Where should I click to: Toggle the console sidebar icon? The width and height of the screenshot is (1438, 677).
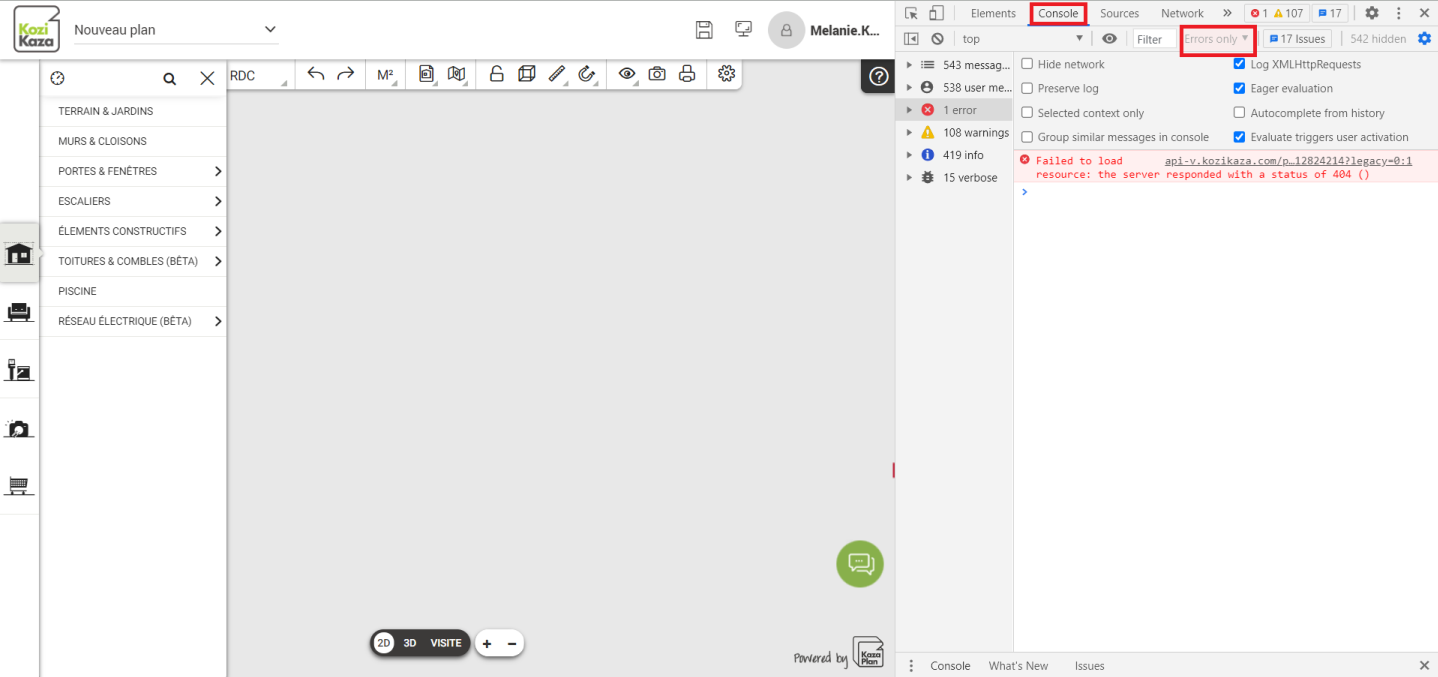(911, 39)
